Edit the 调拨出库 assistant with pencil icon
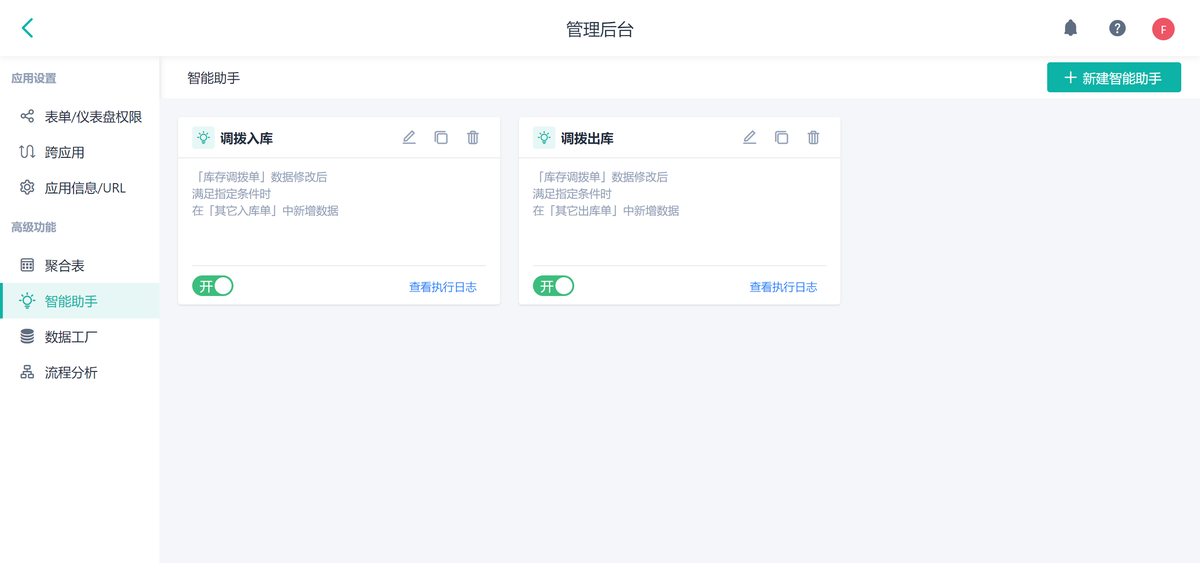Viewport: 1200px width, 563px height. point(750,138)
